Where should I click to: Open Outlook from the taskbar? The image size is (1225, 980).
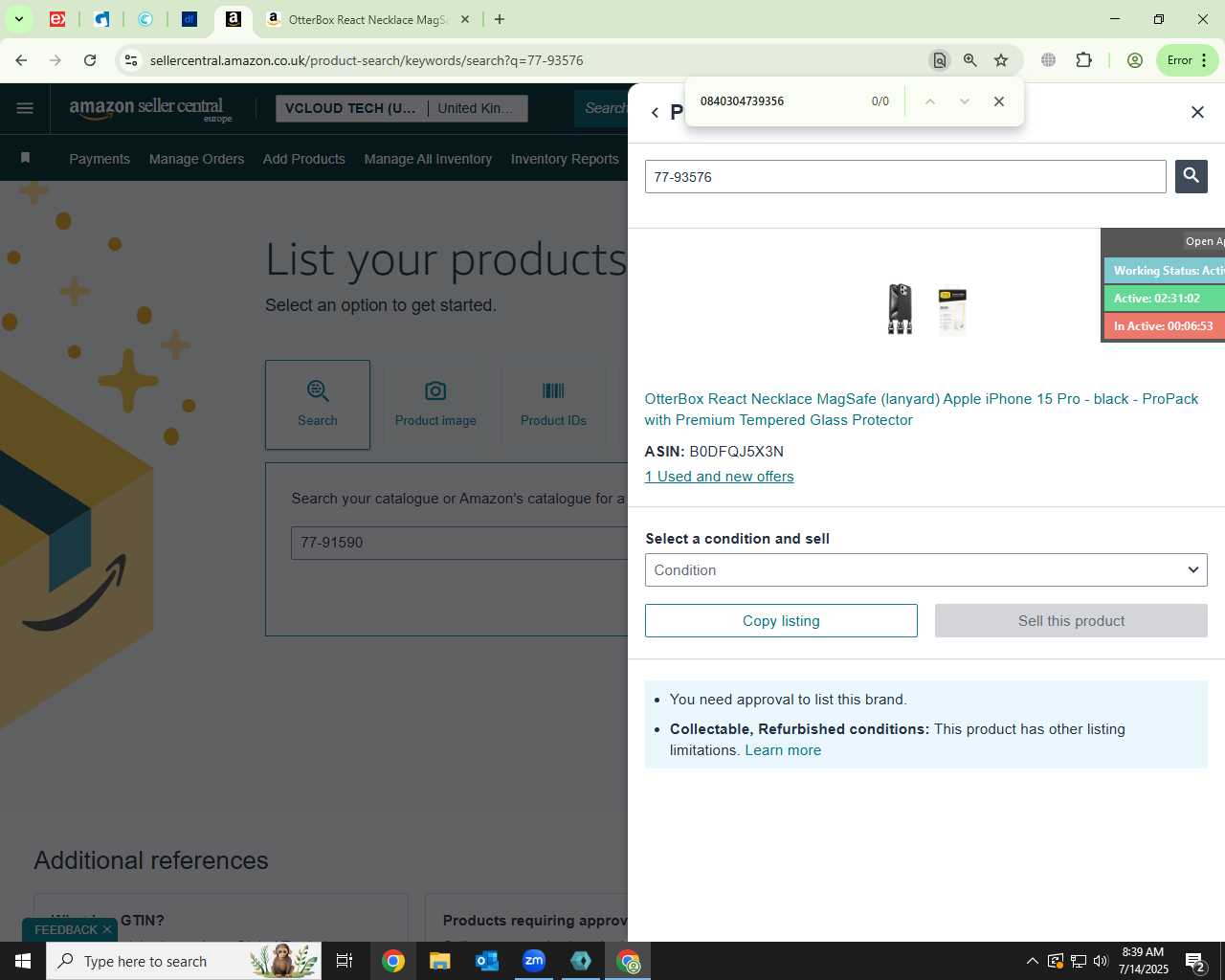pyautogui.click(x=487, y=961)
